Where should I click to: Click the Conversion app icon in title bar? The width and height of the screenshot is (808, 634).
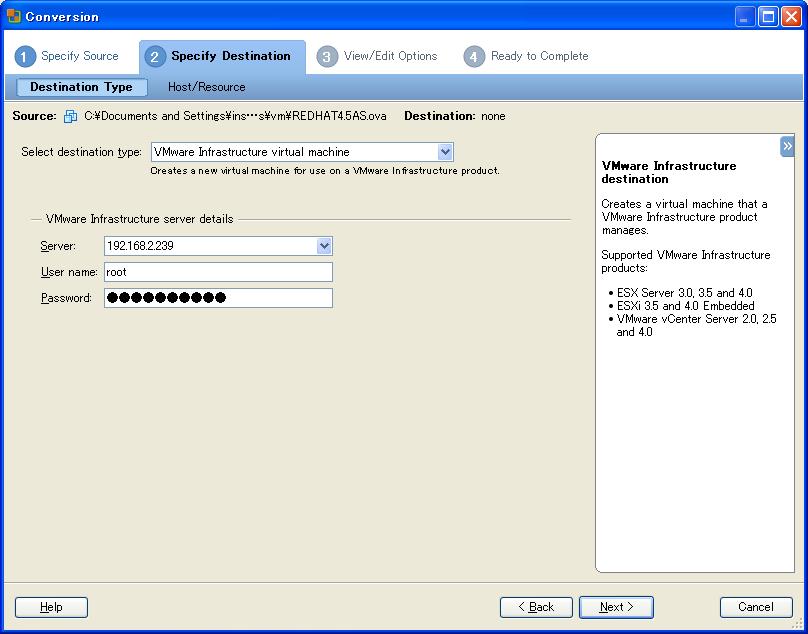14,16
